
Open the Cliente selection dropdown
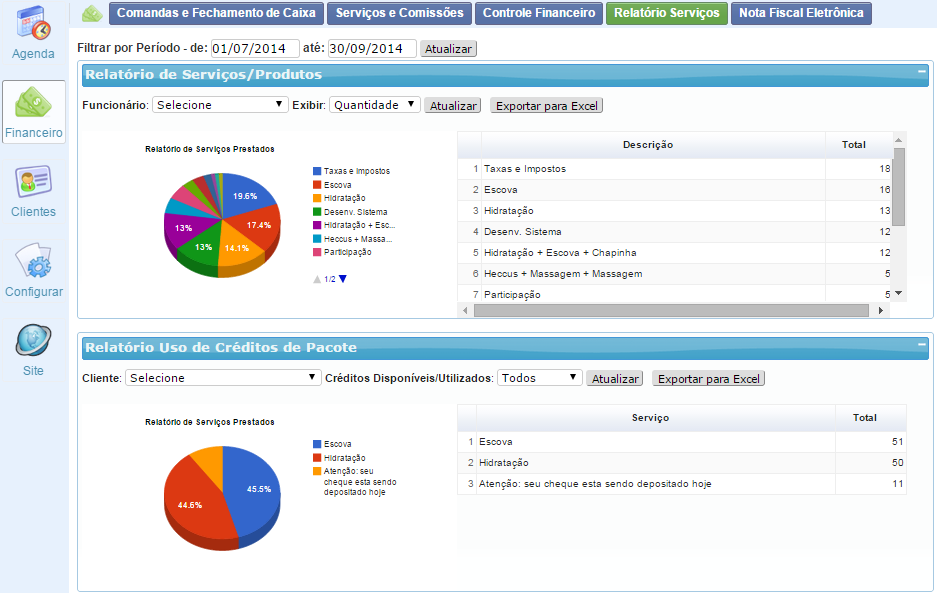pyautogui.click(x=222, y=378)
